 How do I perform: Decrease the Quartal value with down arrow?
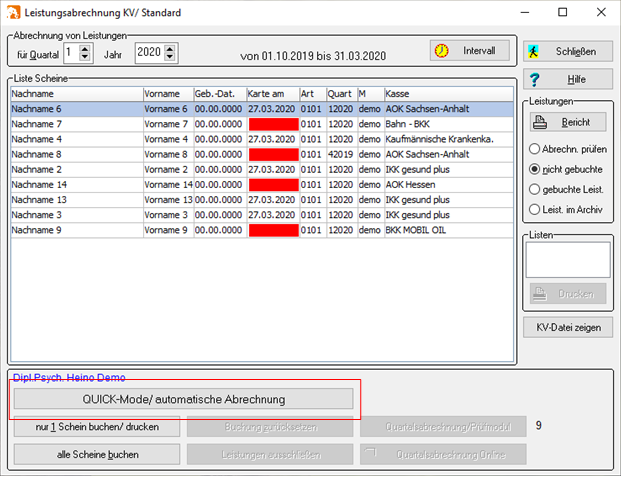point(85,57)
